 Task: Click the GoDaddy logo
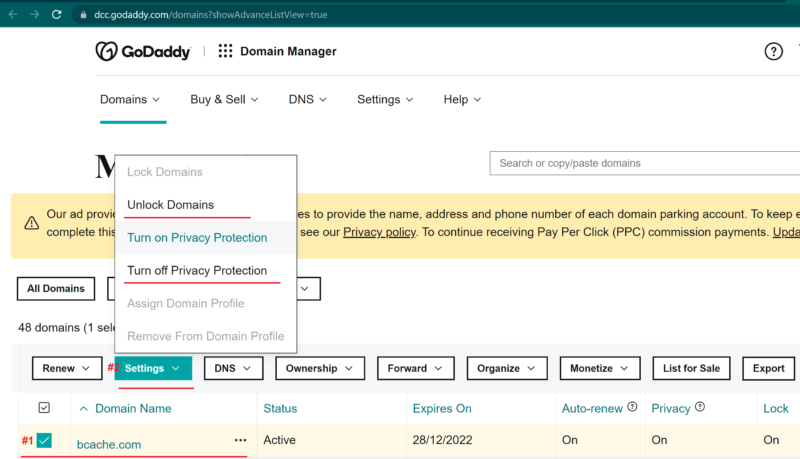pyautogui.click(x=143, y=51)
